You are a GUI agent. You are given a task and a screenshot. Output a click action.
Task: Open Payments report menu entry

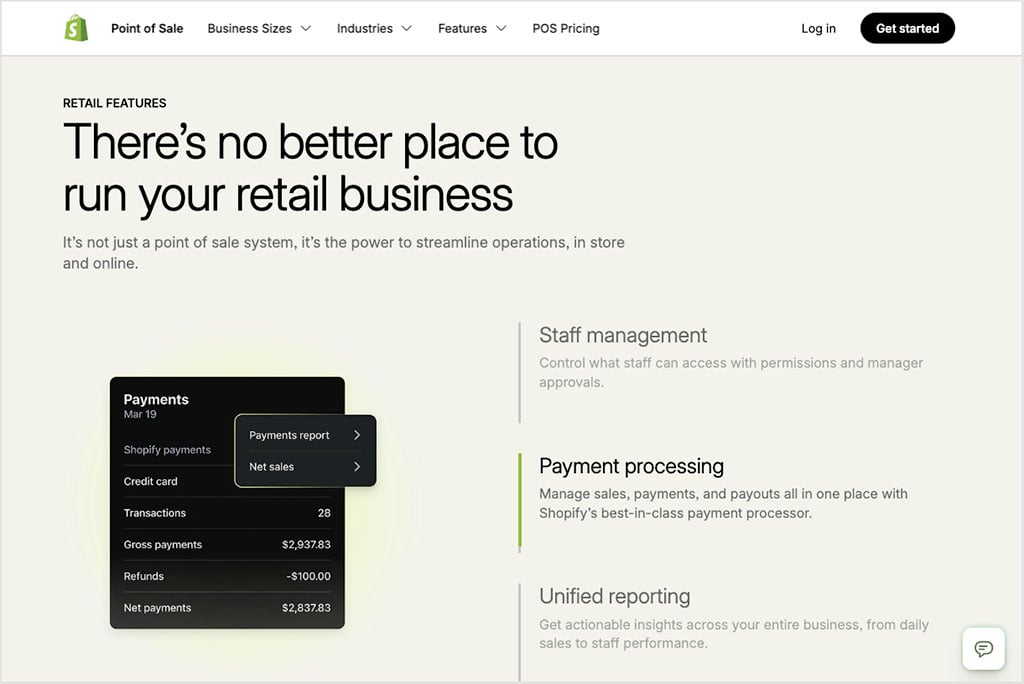(304, 435)
